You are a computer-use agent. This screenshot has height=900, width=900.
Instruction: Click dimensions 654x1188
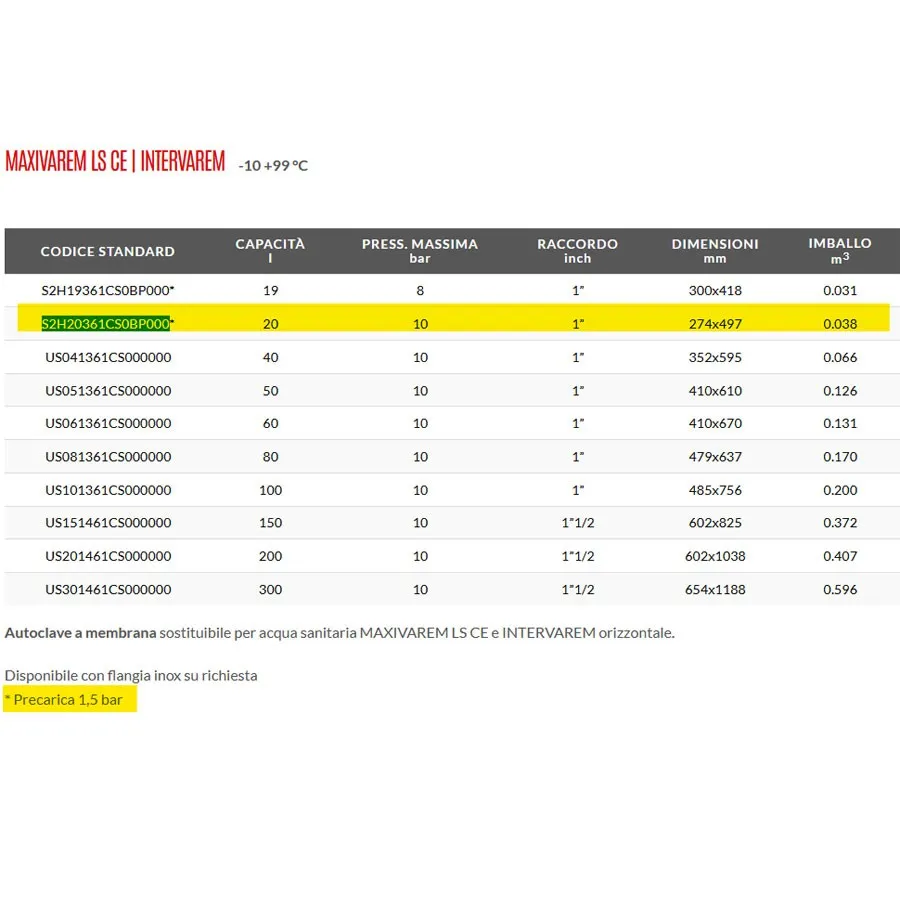pyautogui.click(x=715, y=589)
